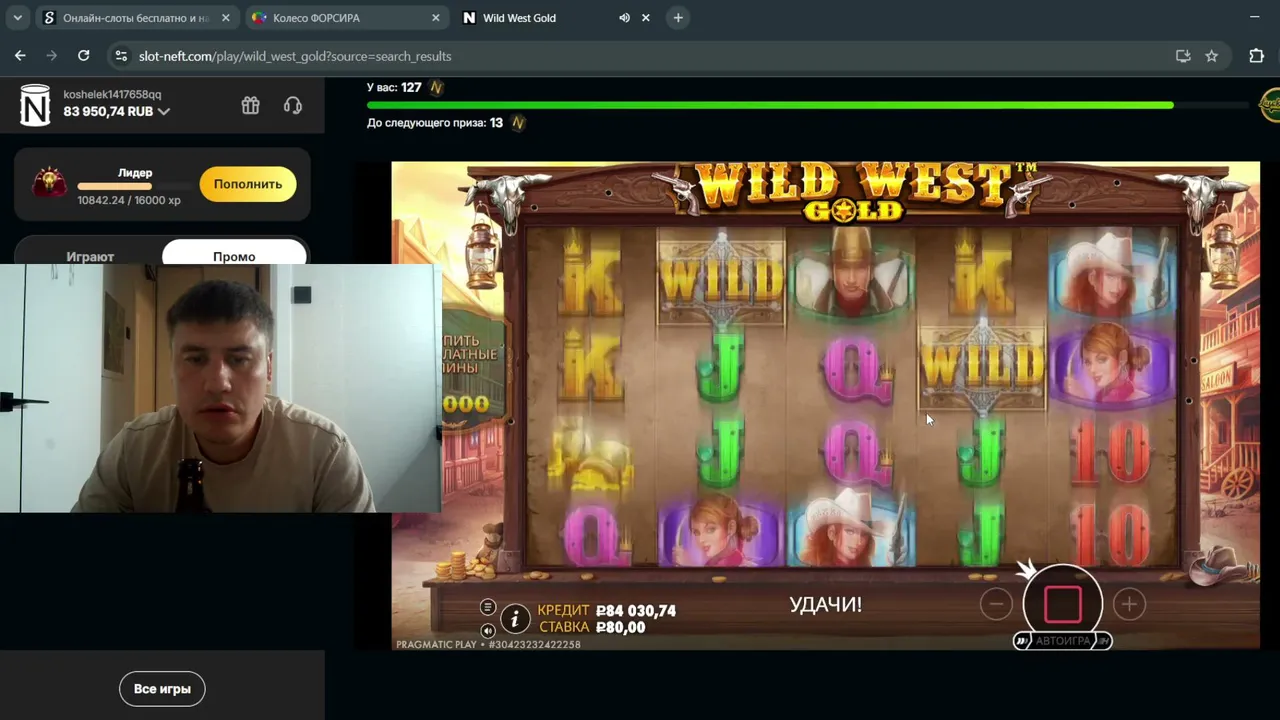Click the PRAGMATIC PLAY game ID text
The height and width of the screenshot is (720, 1280).
[x=488, y=645]
